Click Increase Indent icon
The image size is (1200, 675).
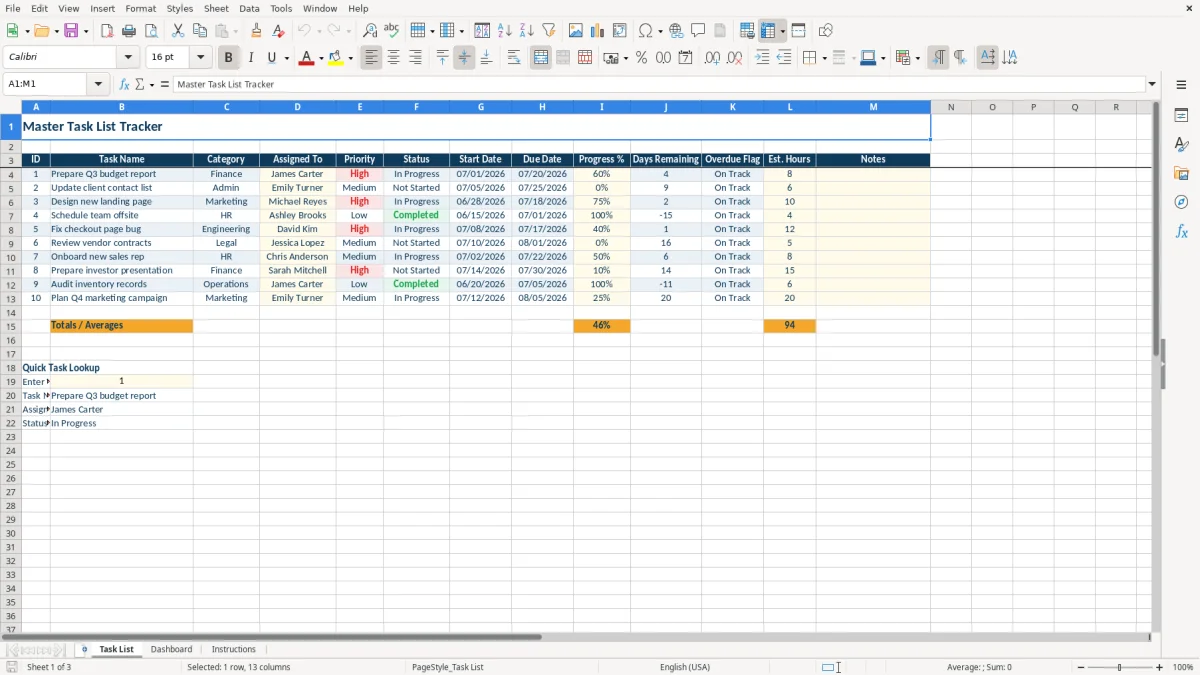(762, 58)
